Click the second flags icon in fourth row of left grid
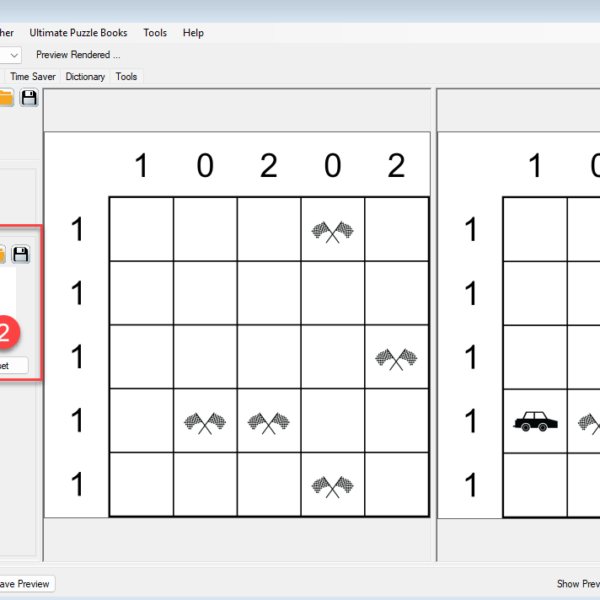The image size is (600, 600). [x=268, y=422]
